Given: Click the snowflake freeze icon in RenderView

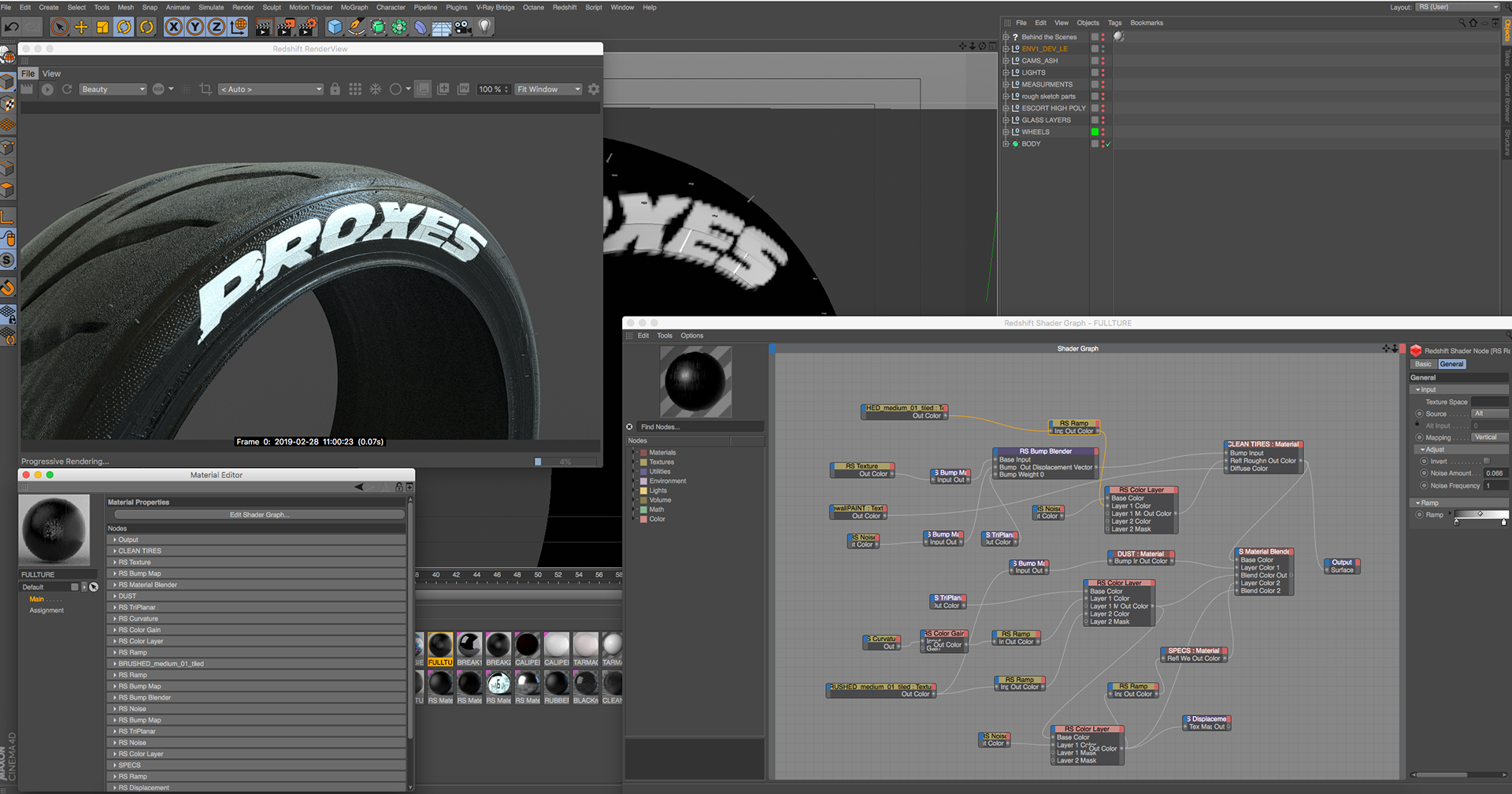Looking at the screenshot, I should pyautogui.click(x=376, y=89).
